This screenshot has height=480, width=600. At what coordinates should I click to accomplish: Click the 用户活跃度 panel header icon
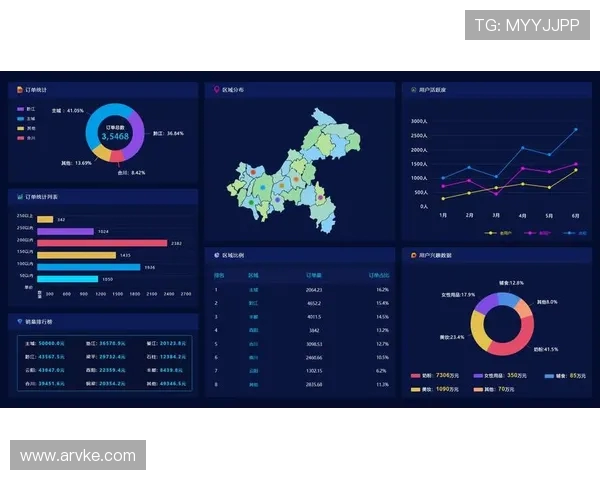coord(413,90)
